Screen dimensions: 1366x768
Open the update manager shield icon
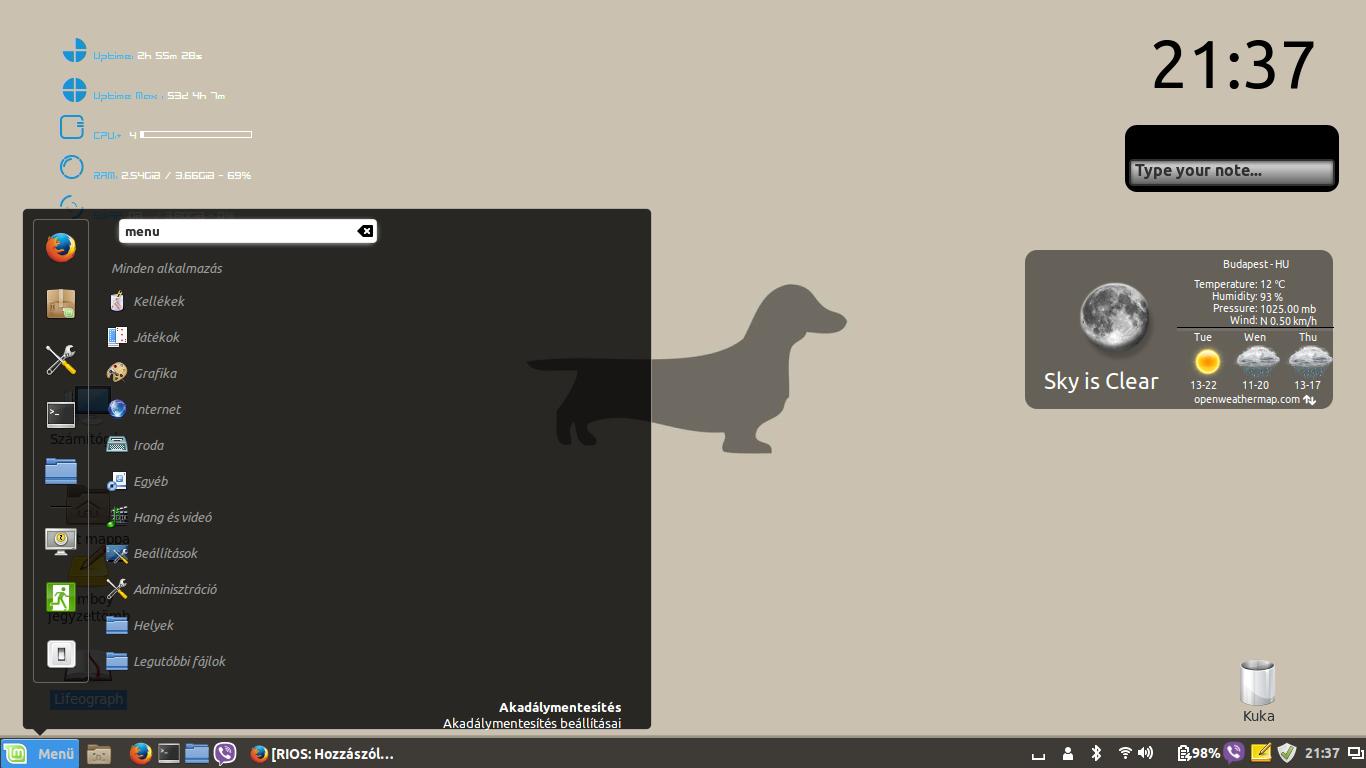tap(1287, 753)
